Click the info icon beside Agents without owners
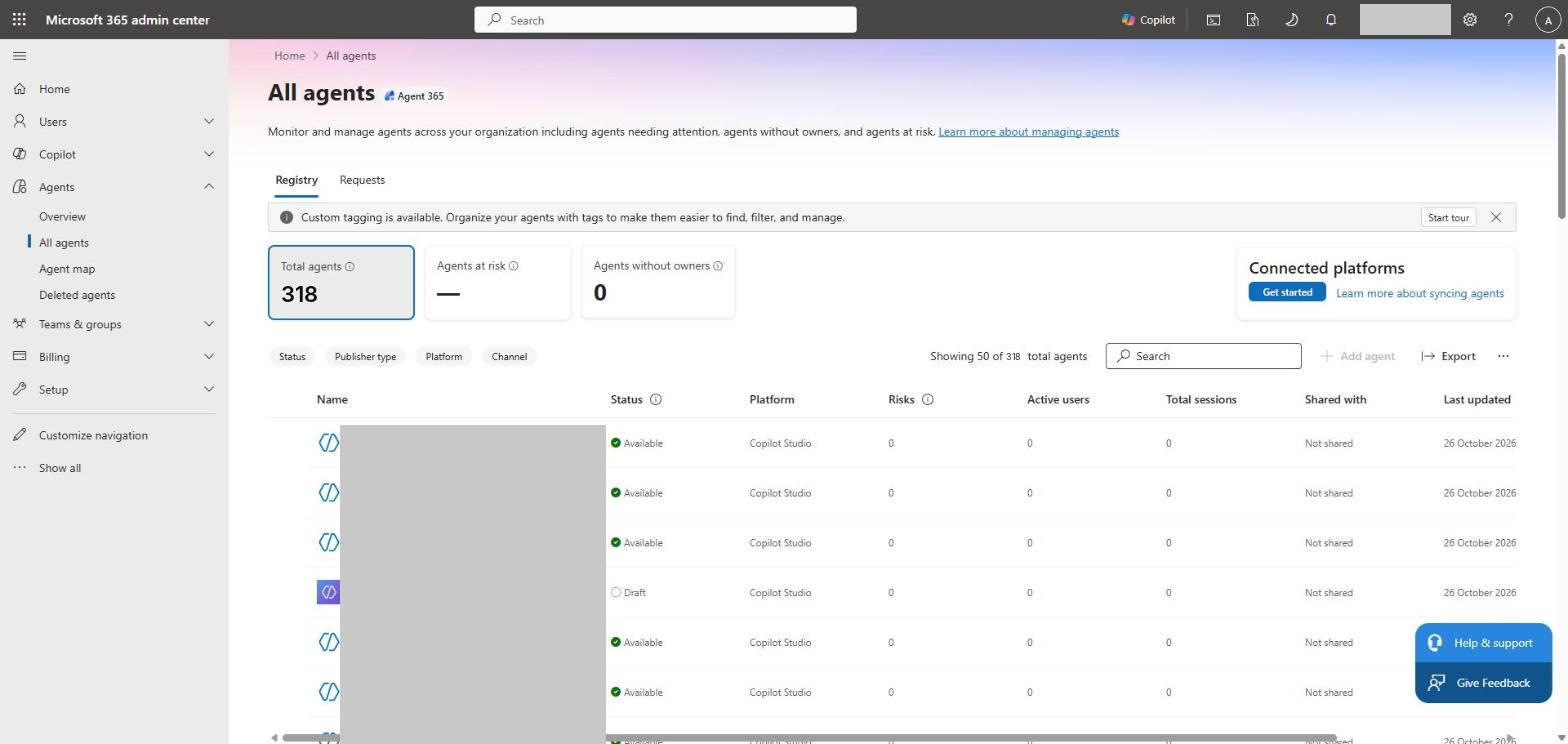1568x744 pixels. point(717,266)
